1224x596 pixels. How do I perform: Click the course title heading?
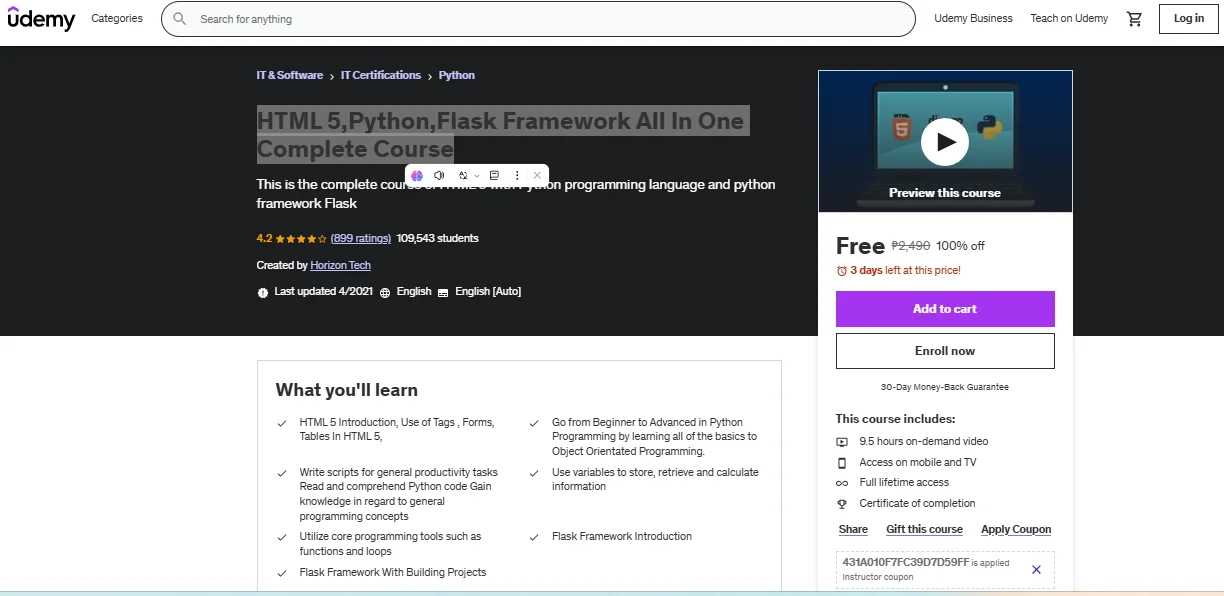click(501, 135)
